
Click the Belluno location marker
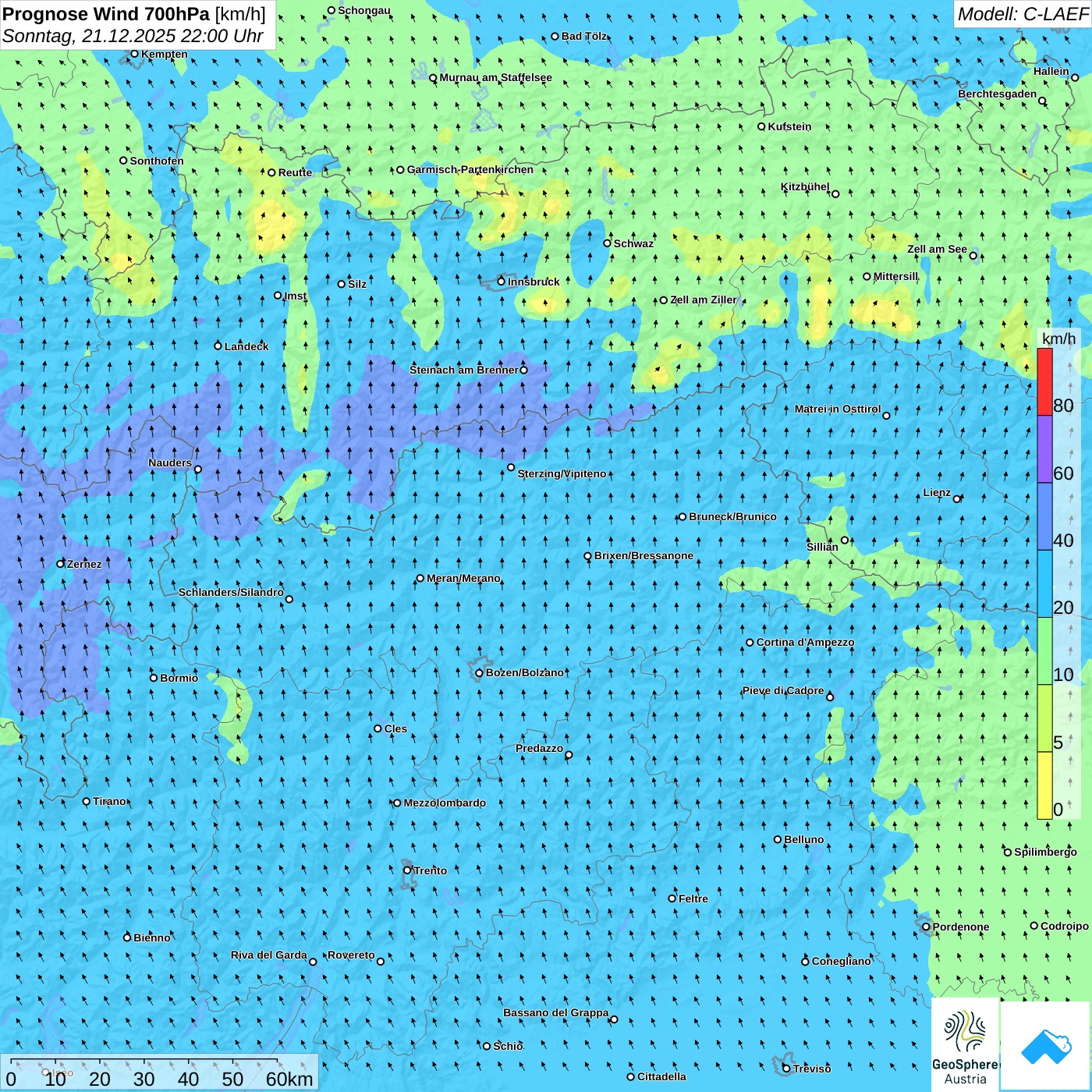click(x=778, y=839)
